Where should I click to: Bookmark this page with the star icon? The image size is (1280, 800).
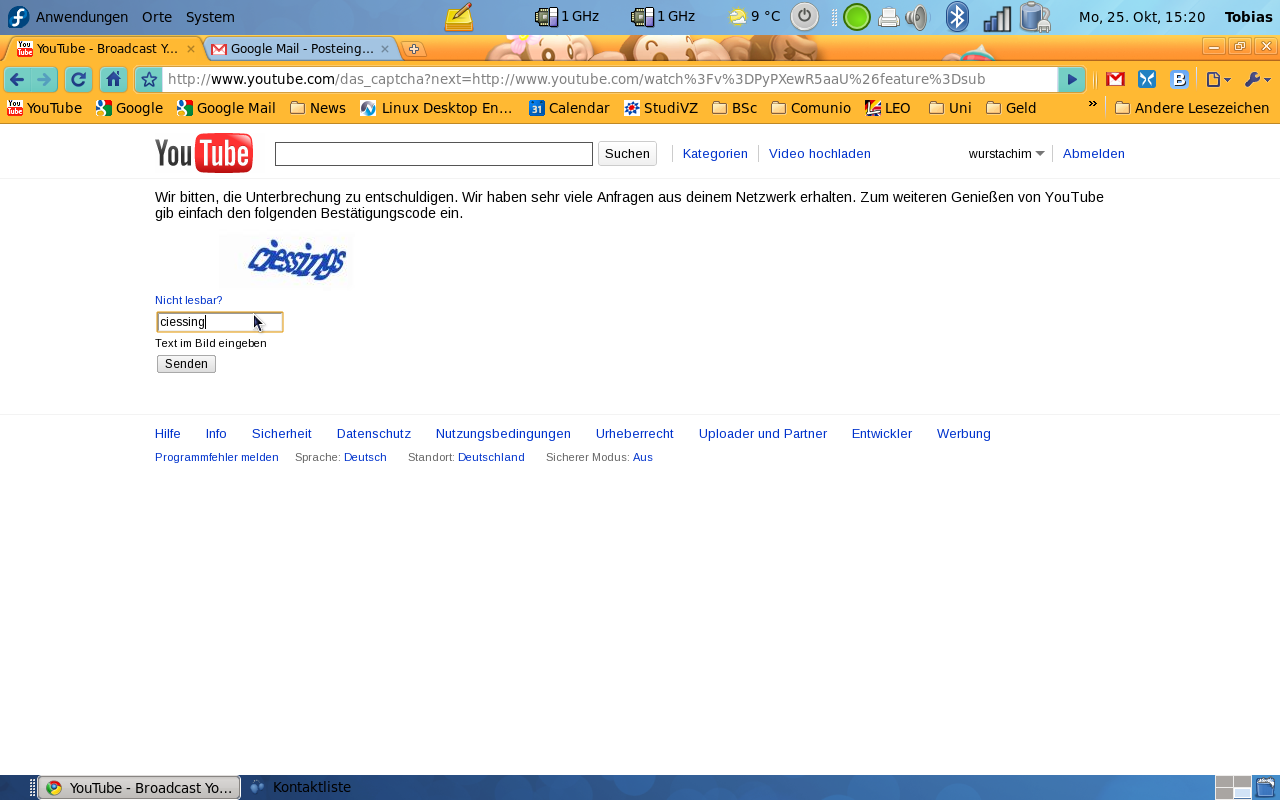(x=149, y=80)
